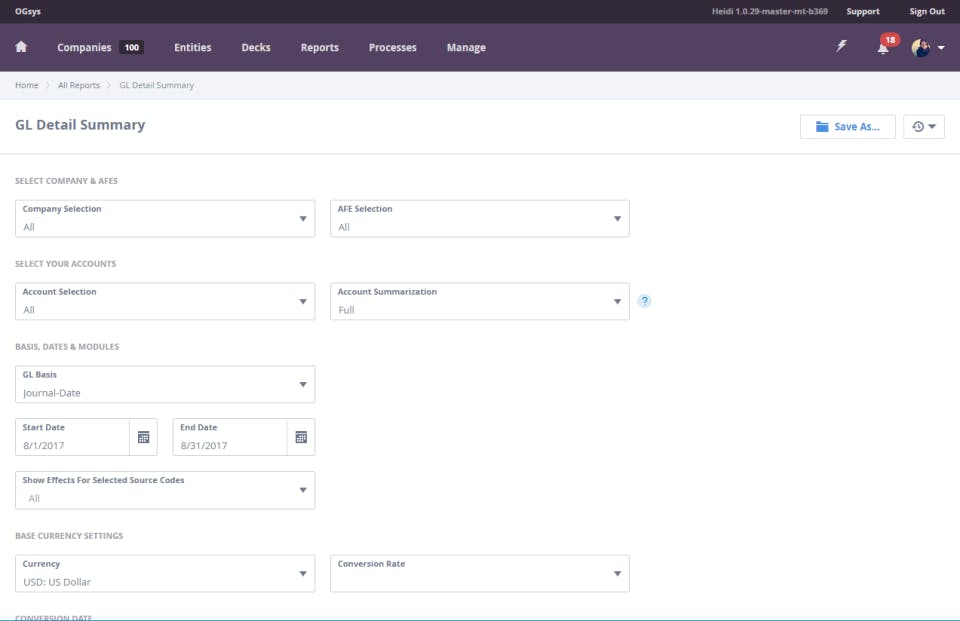Expand Company Selection dropdown

(x=165, y=219)
